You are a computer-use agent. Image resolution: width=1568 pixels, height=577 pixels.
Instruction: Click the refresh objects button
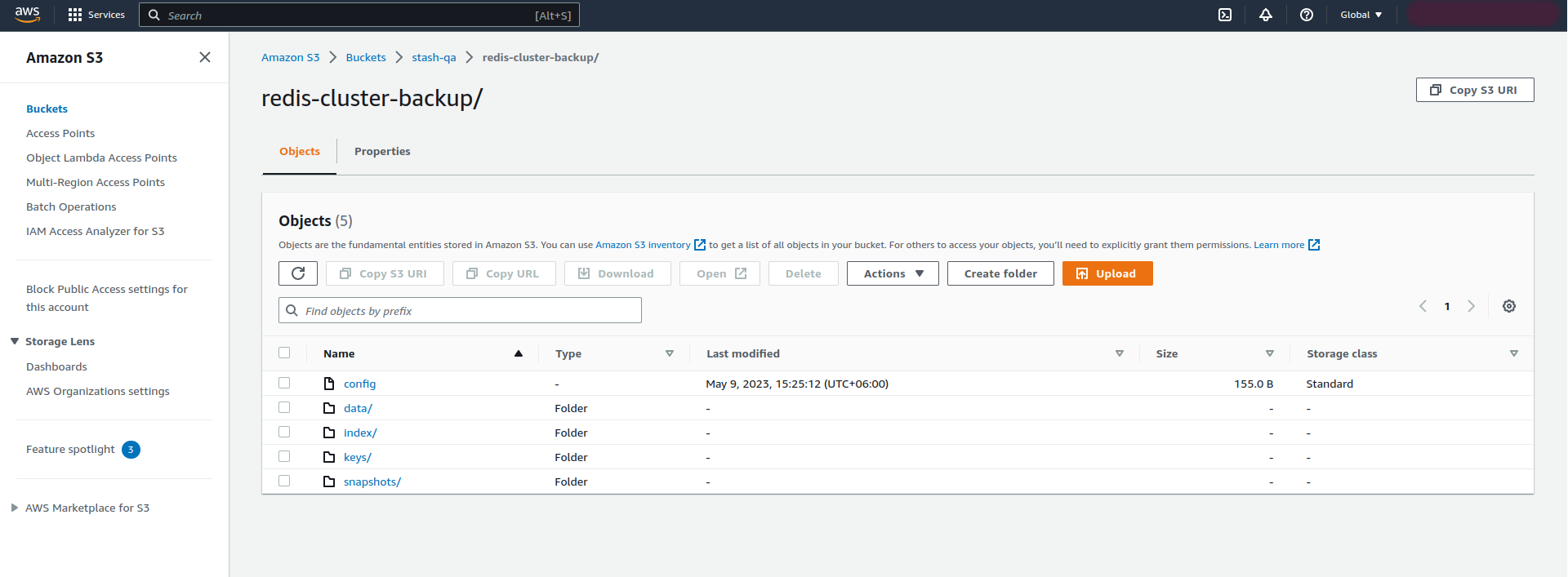[x=298, y=273]
